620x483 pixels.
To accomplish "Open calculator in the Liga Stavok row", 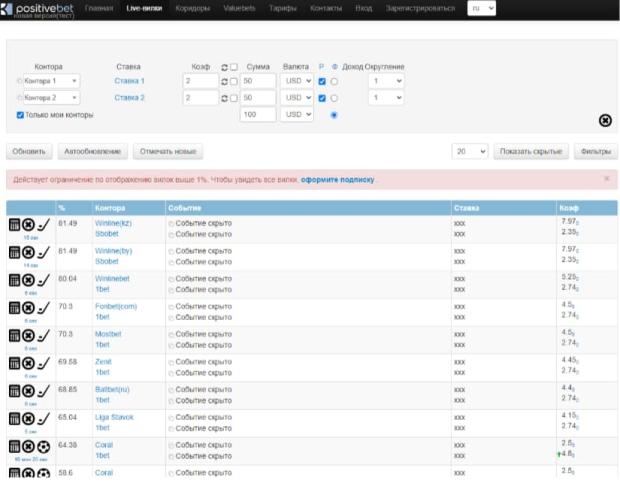I will coord(14,418).
